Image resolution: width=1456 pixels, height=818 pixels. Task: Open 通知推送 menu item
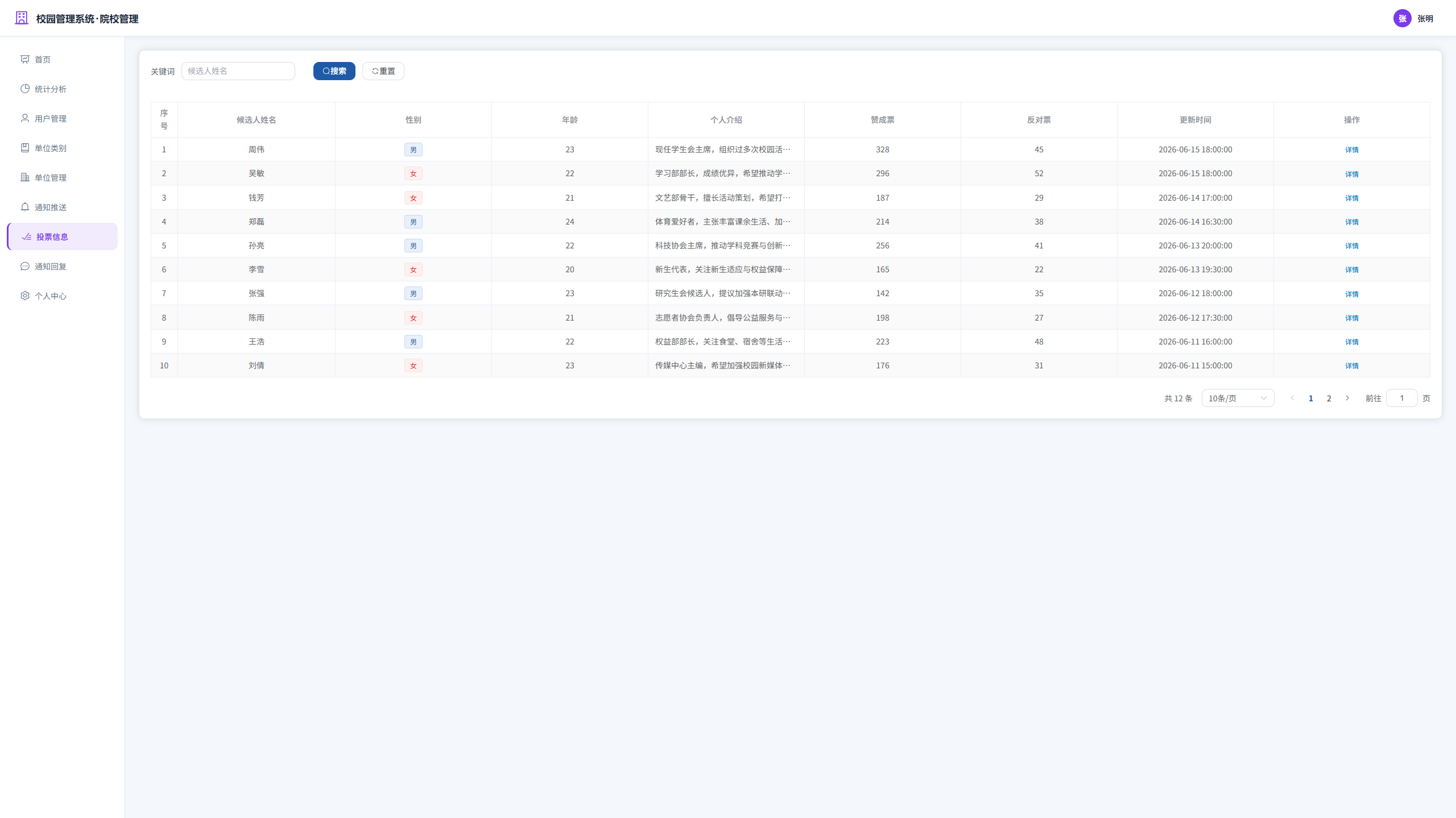(63, 207)
